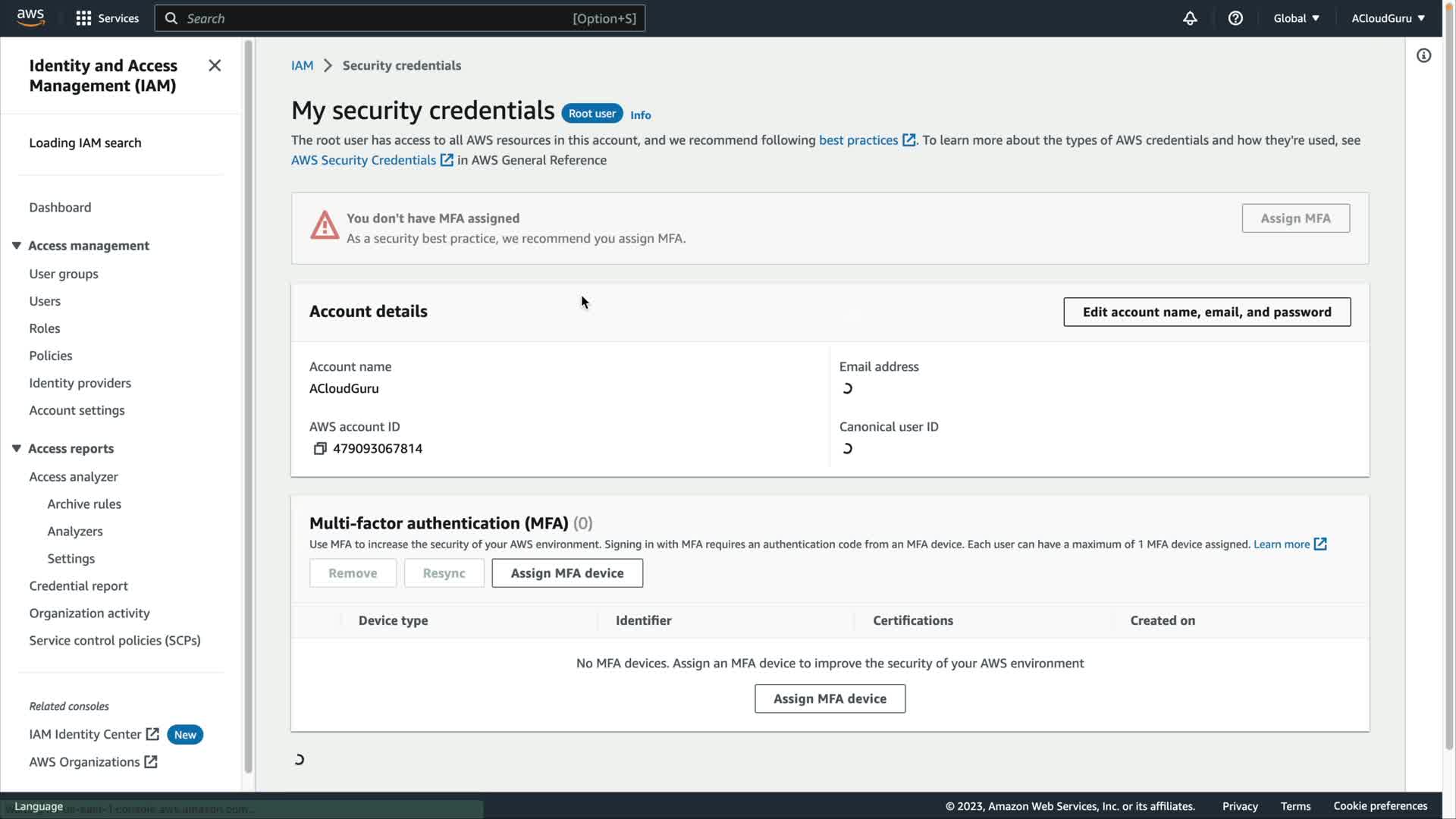Click Edit account name, email, and password
Image resolution: width=1456 pixels, height=819 pixels.
[1207, 312]
